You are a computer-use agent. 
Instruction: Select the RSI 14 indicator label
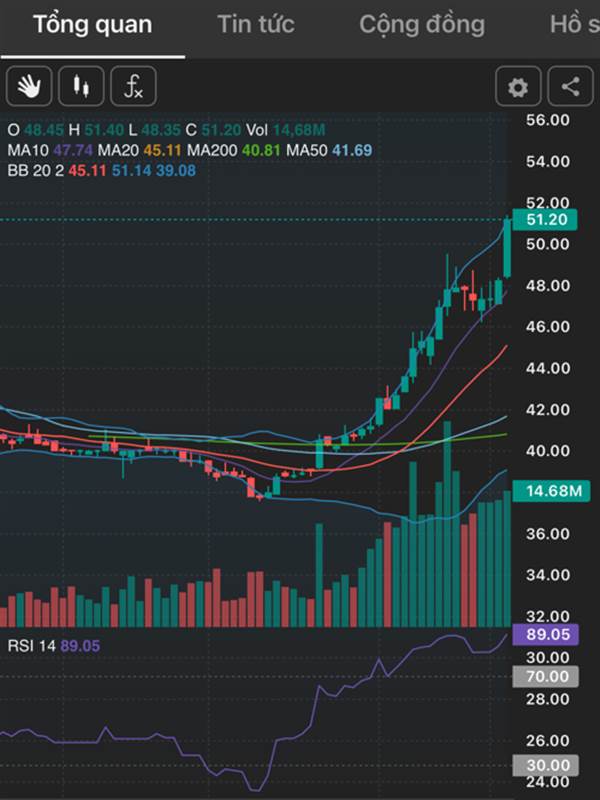(x=54, y=646)
